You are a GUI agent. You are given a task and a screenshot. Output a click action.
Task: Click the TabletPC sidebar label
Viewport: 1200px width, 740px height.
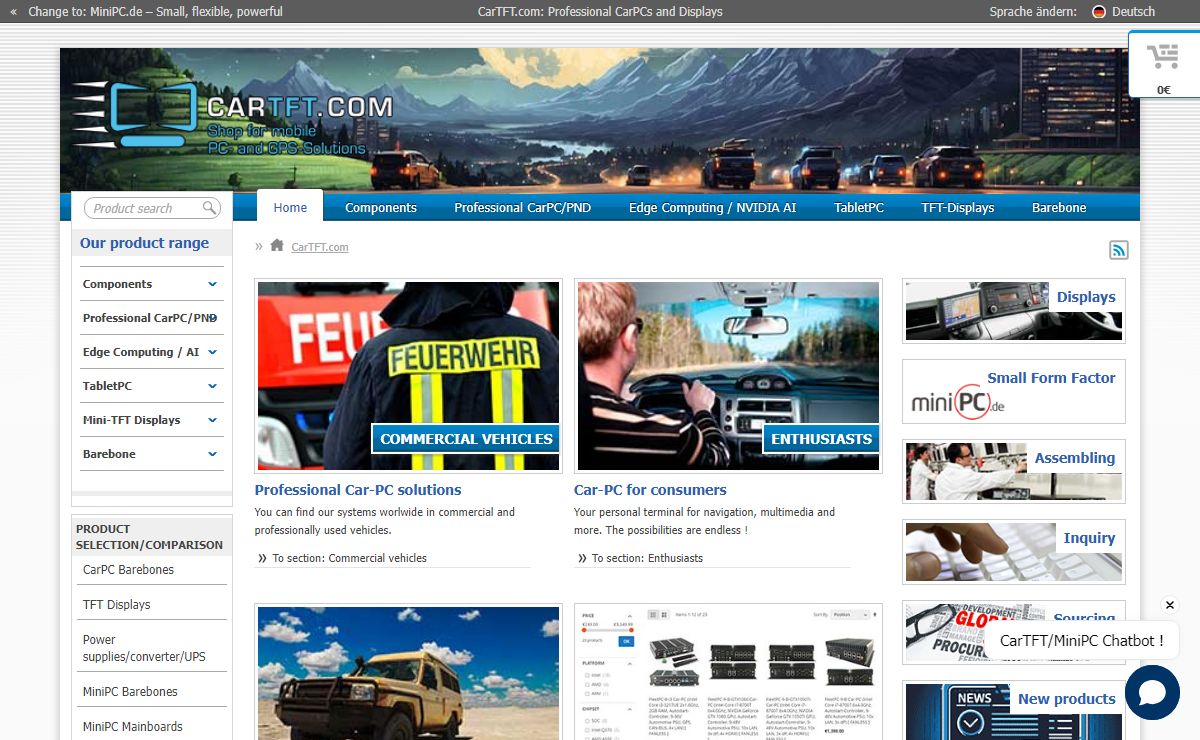pyautogui.click(x=107, y=386)
